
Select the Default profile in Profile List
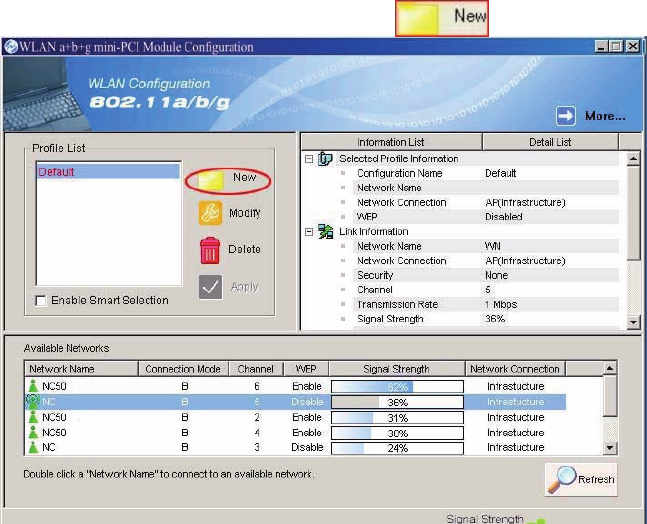pos(109,172)
